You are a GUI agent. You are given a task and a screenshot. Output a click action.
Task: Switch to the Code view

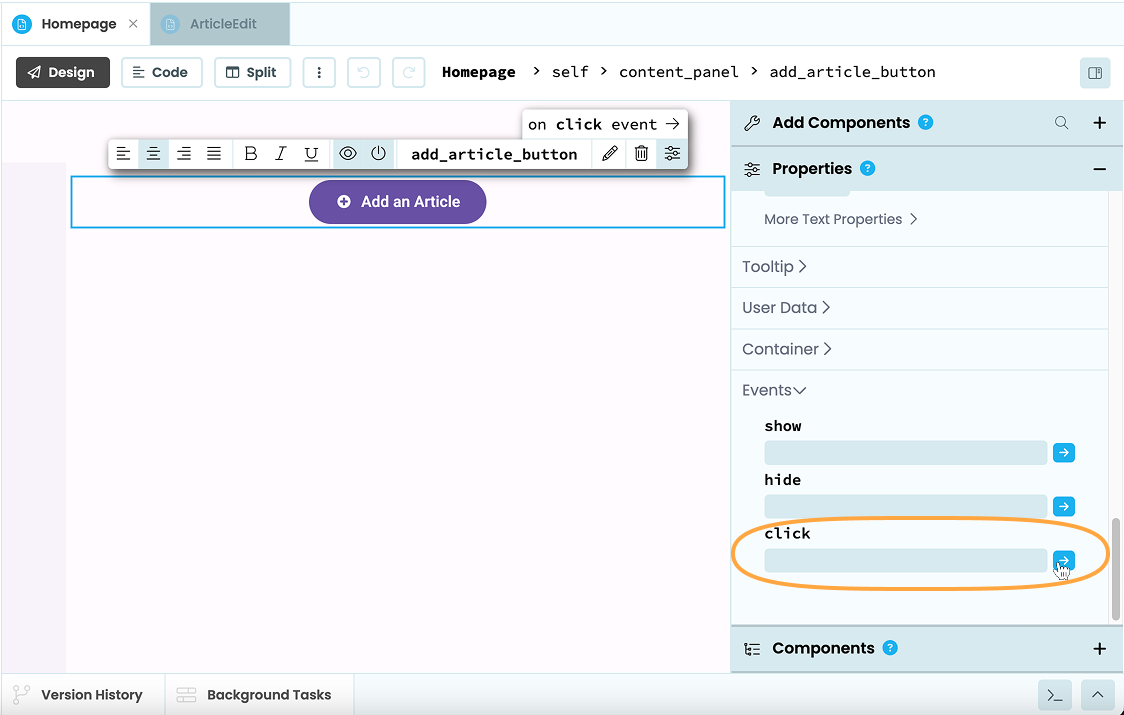tap(161, 72)
